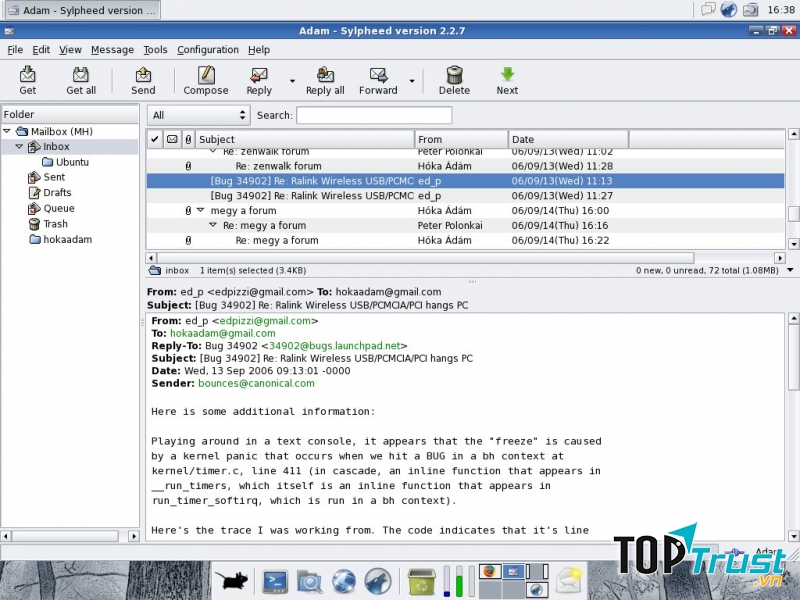800x600 pixels.
Task: Delete the selected message
Action: pos(454,80)
